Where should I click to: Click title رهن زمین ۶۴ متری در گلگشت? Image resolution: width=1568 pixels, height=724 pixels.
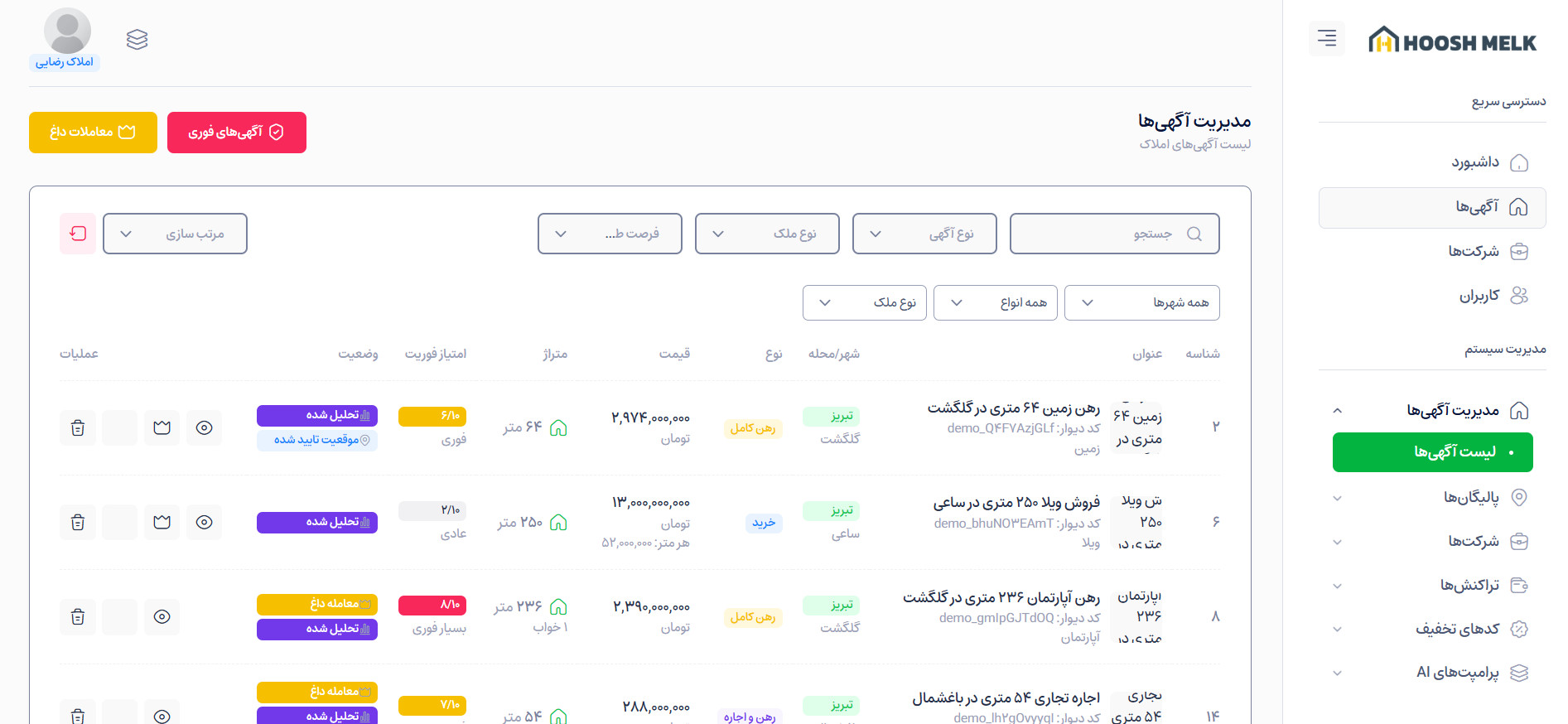[1014, 408]
